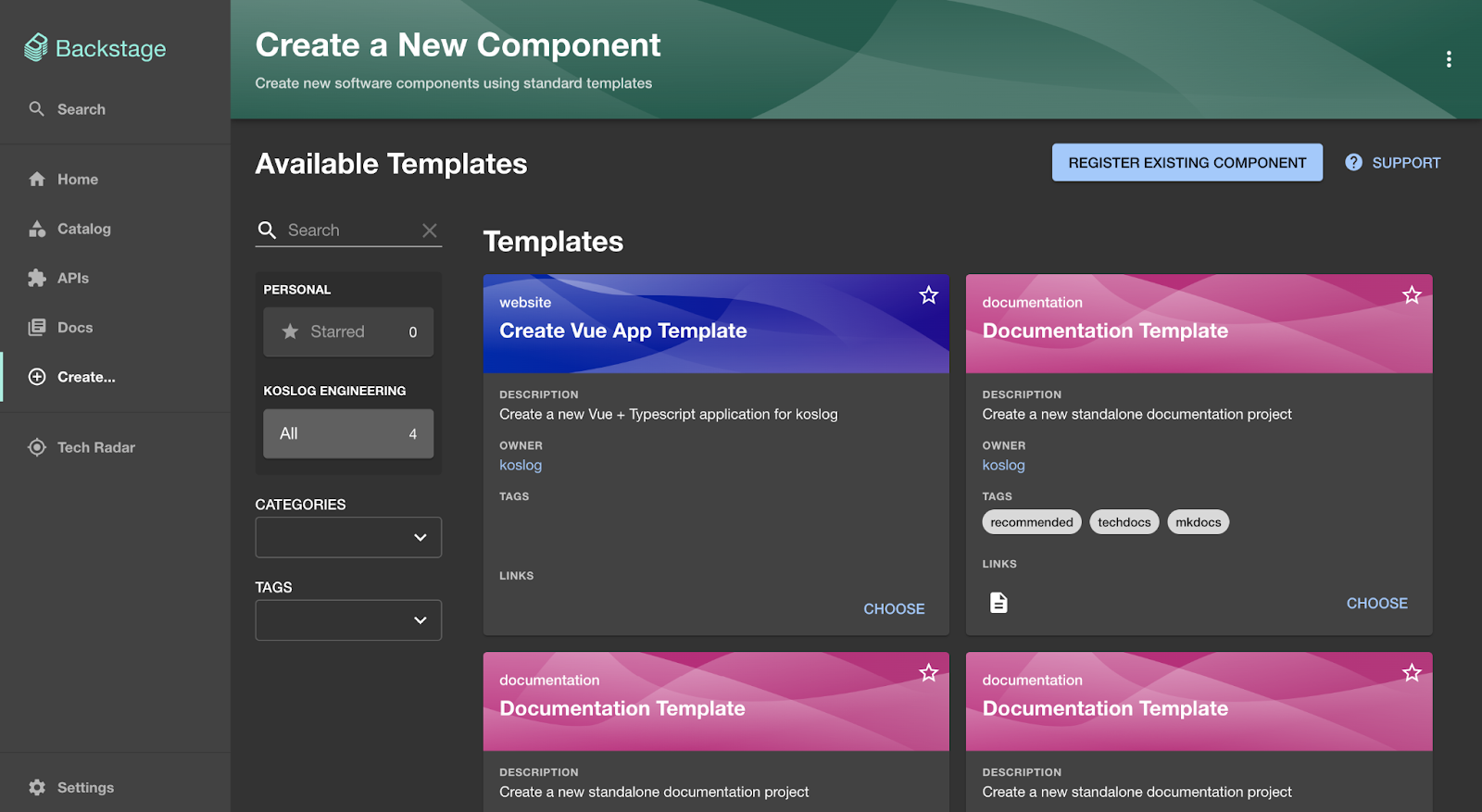1482x812 pixels.
Task: Click the Support help icon
Action: (x=1354, y=163)
